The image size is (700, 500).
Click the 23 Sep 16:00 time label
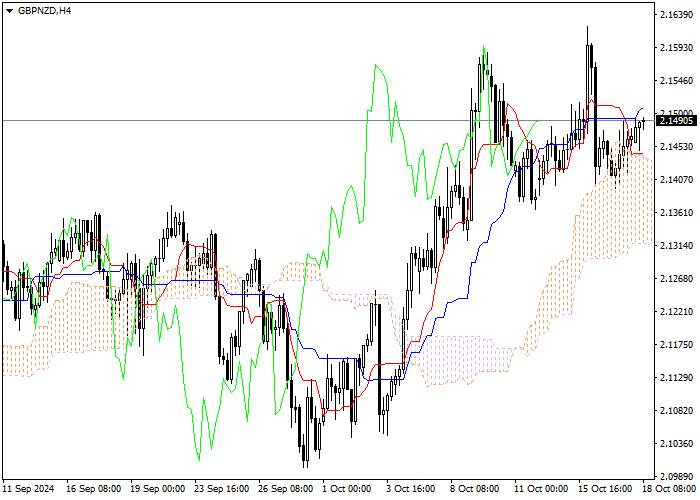click(x=222, y=489)
